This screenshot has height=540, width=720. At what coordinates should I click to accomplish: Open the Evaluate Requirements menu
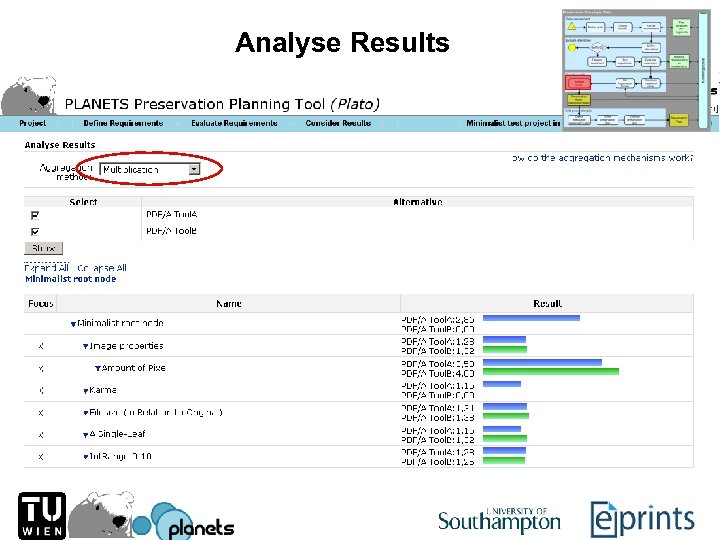tap(234, 123)
